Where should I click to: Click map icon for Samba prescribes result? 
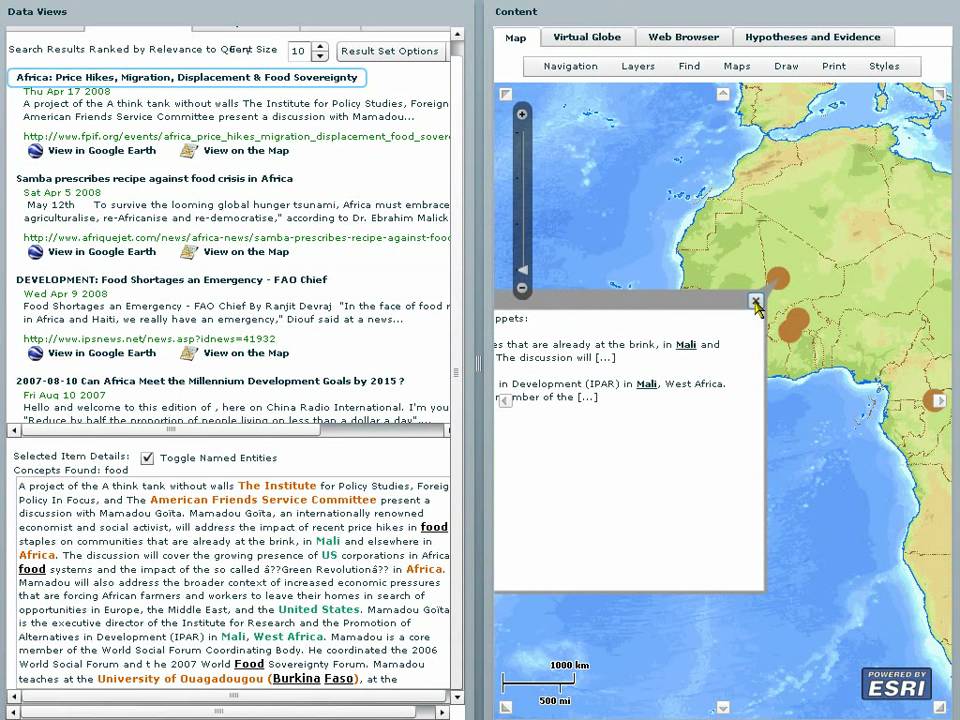tap(189, 252)
